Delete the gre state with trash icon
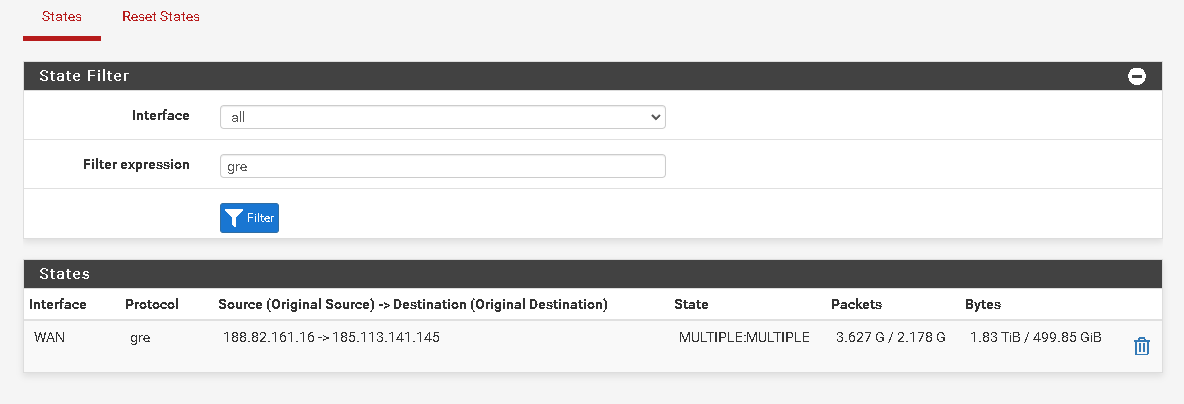1184x404 pixels. pyautogui.click(x=1141, y=347)
